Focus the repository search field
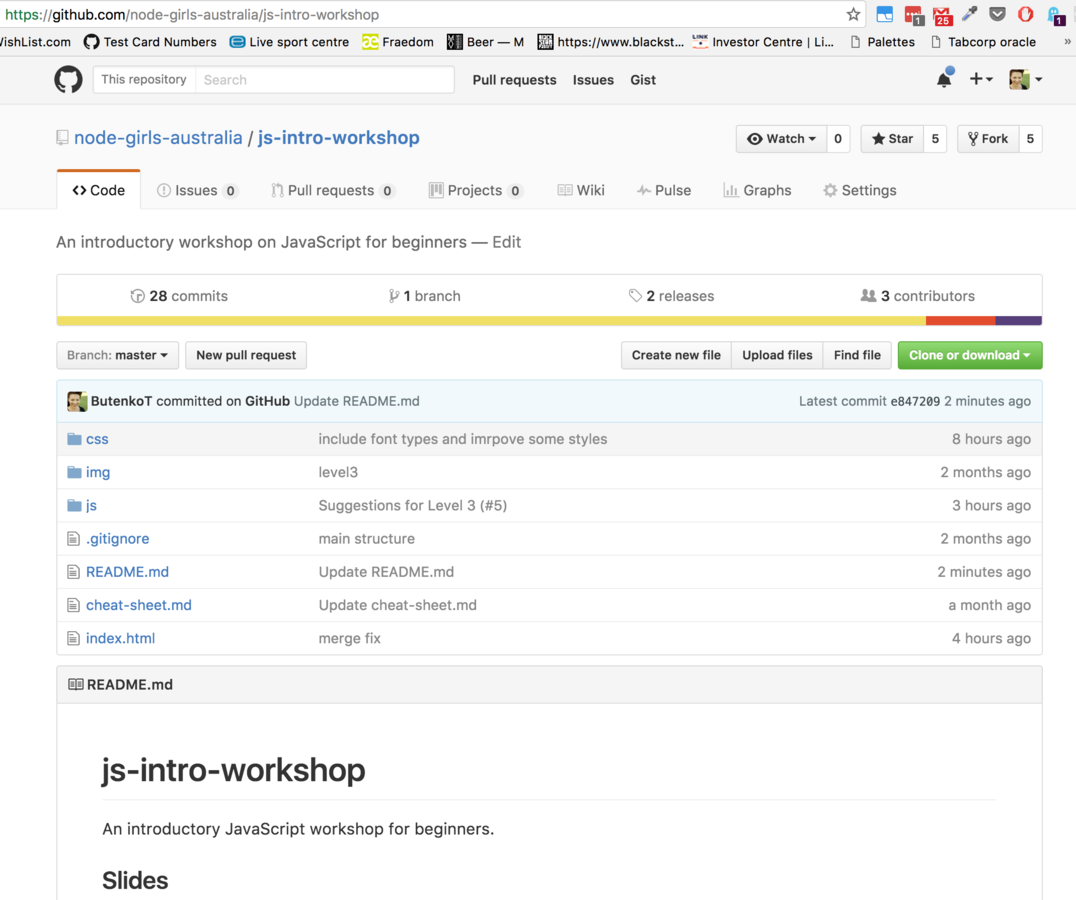1076x900 pixels. (x=325, y=80)
